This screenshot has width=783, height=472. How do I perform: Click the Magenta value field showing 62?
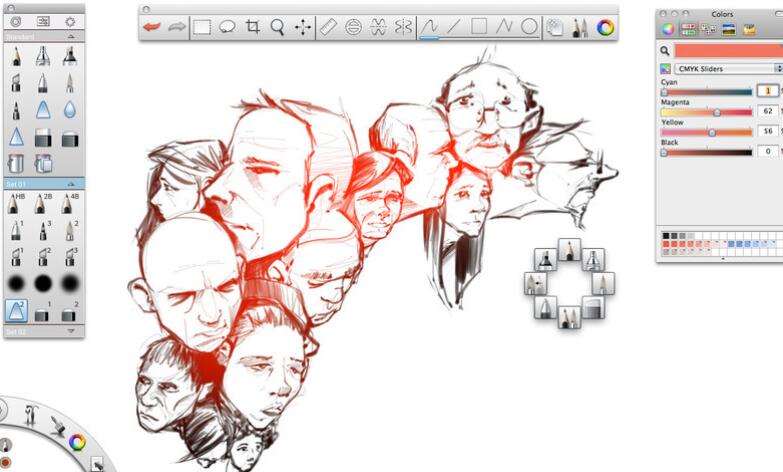[768, 111]
